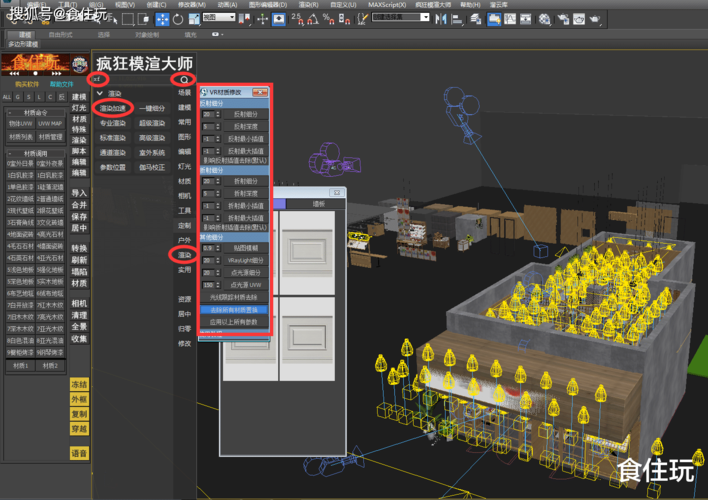708x500 pixels.
Task: Select the top-right cabinet door thumbnail
Action: [310, 245]
